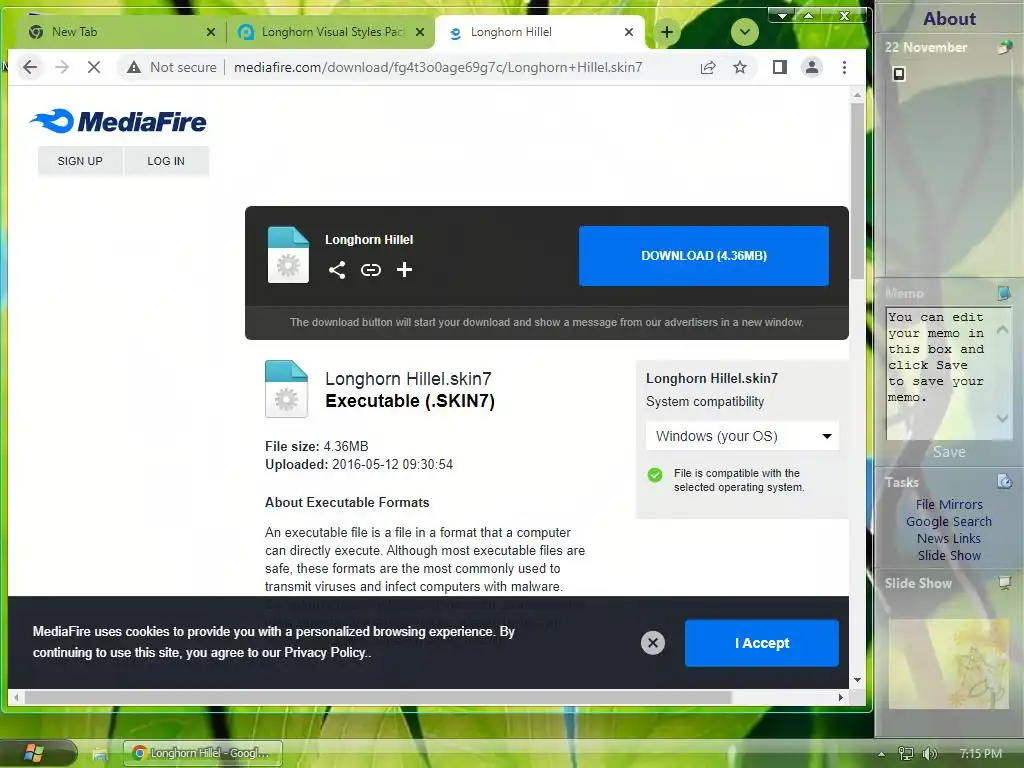Click the page vertical scrollbar thumb
This screenshot has height=768, width=1024.
[x=857, y=191]
